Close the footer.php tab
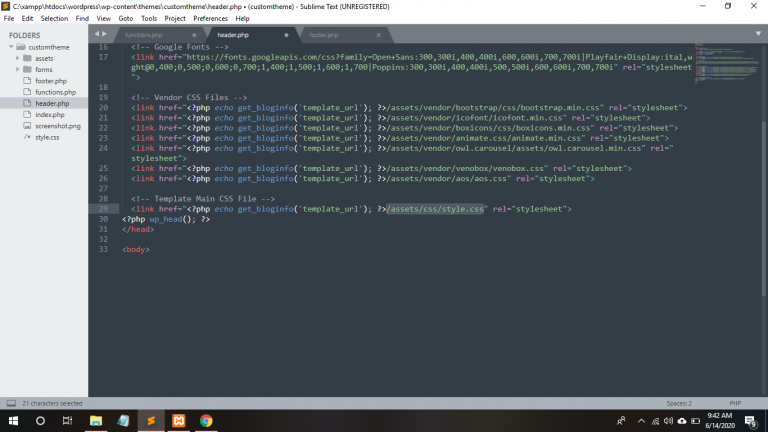 (379, 35)
